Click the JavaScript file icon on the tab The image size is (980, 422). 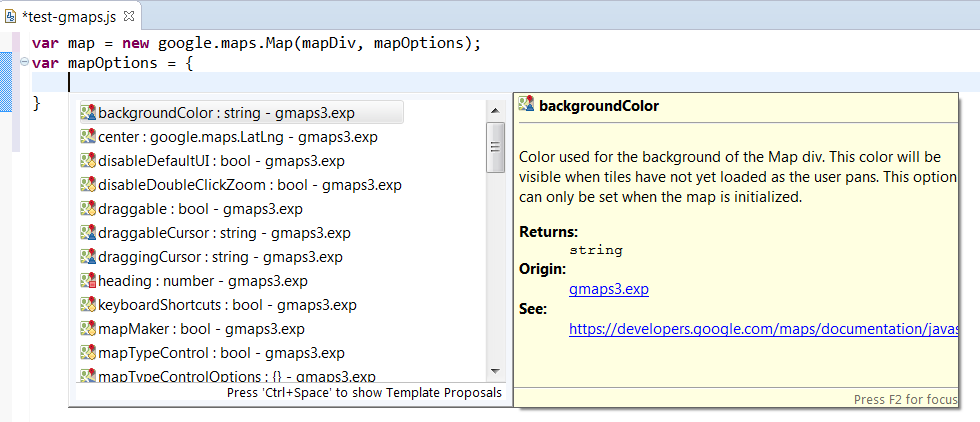coord(11,16)
